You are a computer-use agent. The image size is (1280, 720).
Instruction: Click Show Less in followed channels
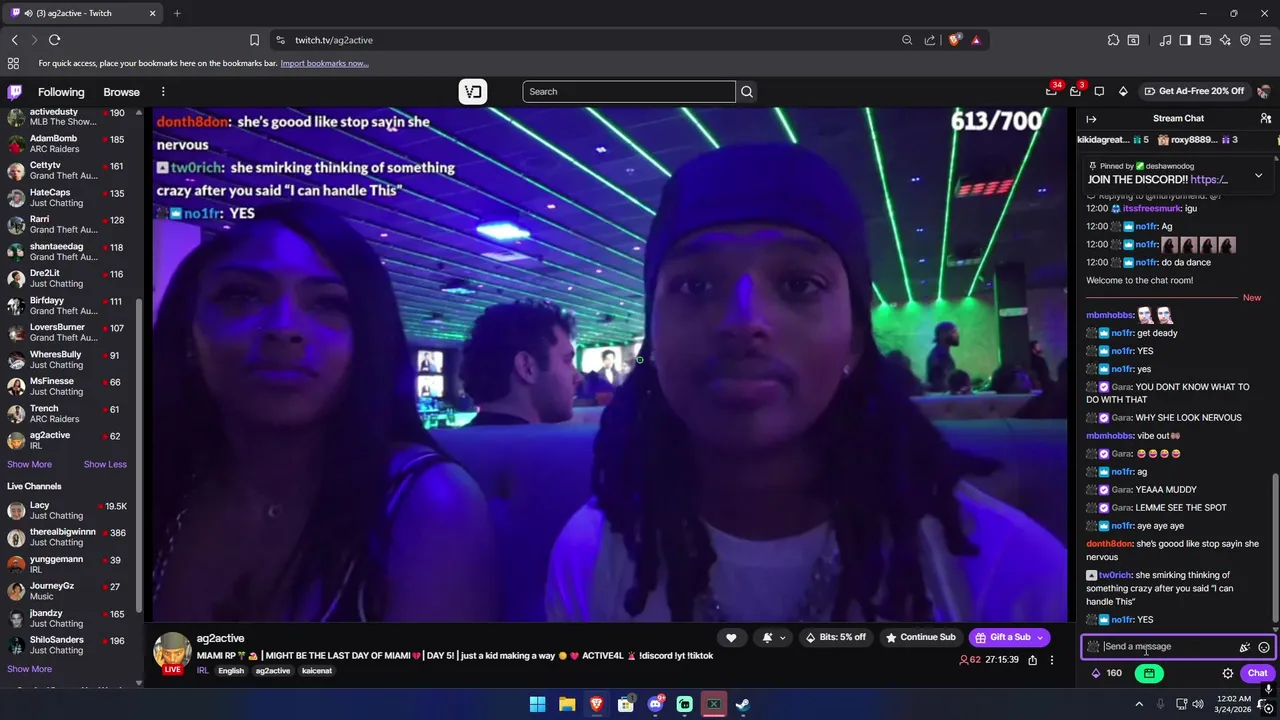(105, 464)
